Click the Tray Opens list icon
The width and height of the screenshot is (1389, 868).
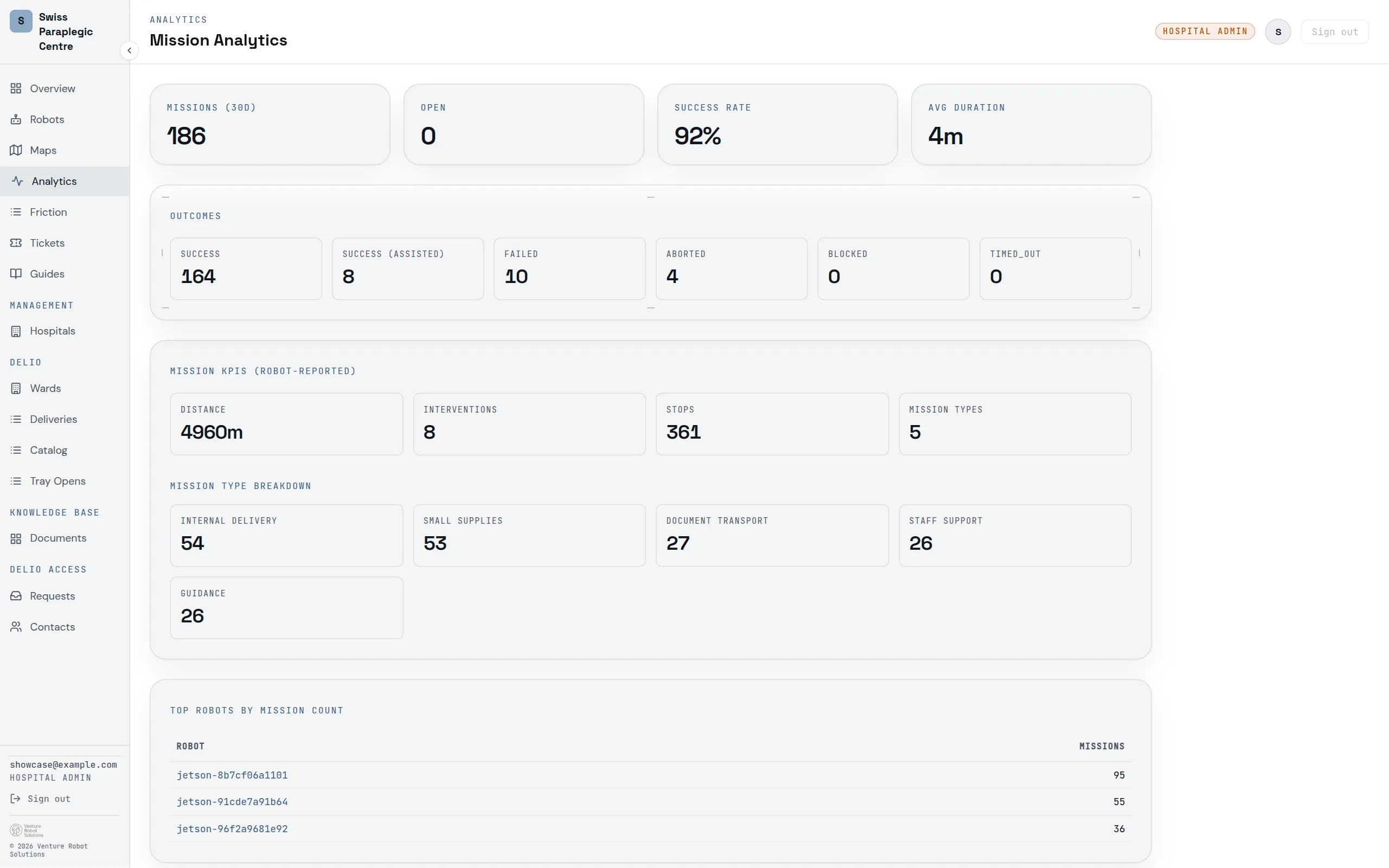point(16,481)
